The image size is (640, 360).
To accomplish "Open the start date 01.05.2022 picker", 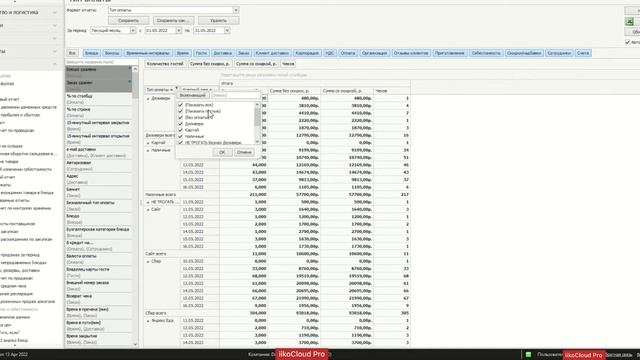I will tap(178, 31).
